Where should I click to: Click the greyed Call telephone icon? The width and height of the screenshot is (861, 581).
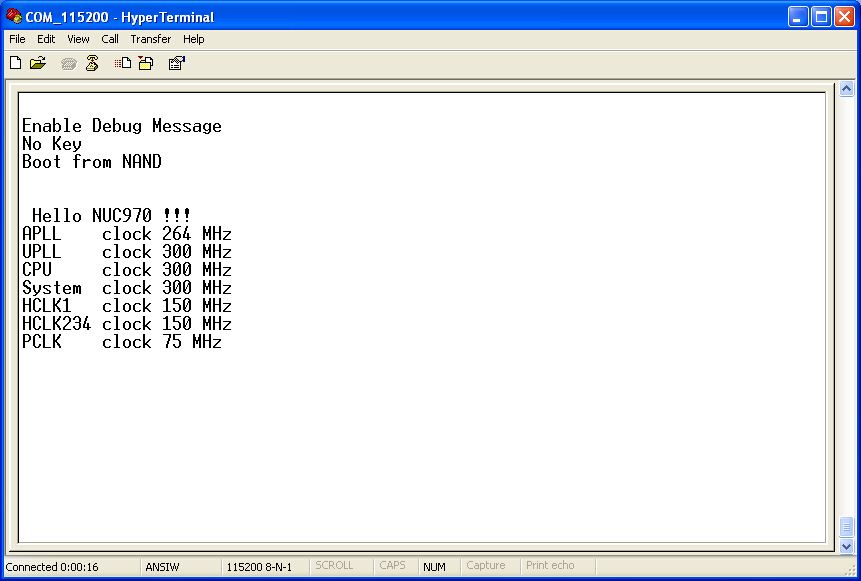pos(68,63)
